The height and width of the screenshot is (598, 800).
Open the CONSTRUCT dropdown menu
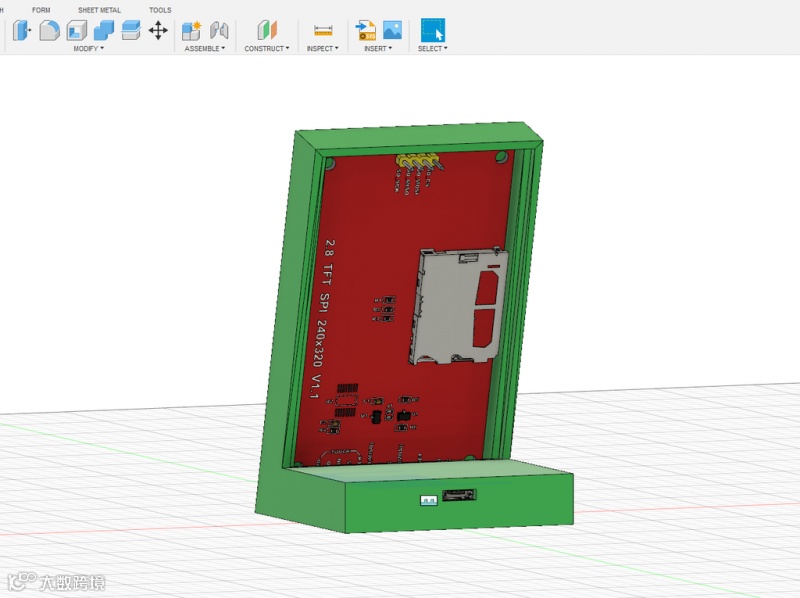pos(266,48)
